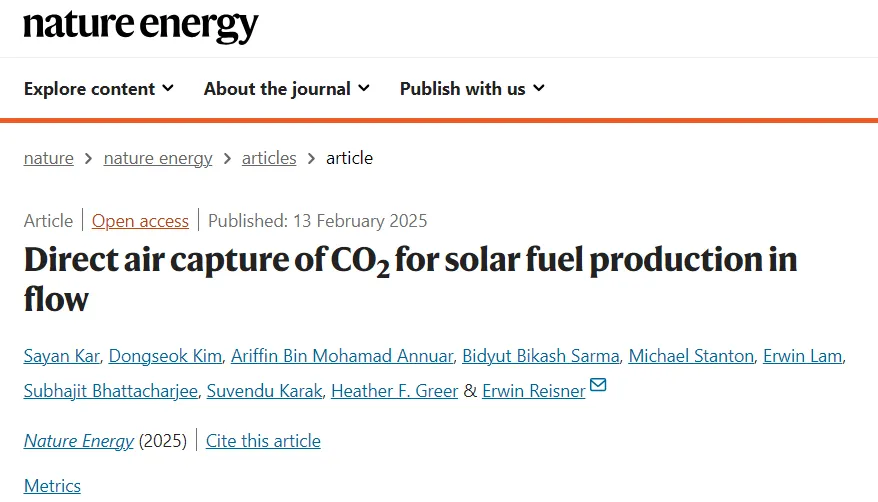
Task: Click the Open access link
Action: coord(140,221)
